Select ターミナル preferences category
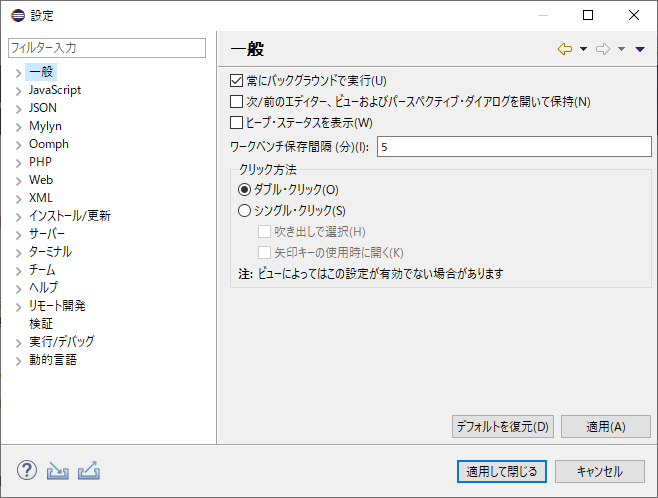The height and width of the screenshot is (498, 658). click(x=50, y=252)
